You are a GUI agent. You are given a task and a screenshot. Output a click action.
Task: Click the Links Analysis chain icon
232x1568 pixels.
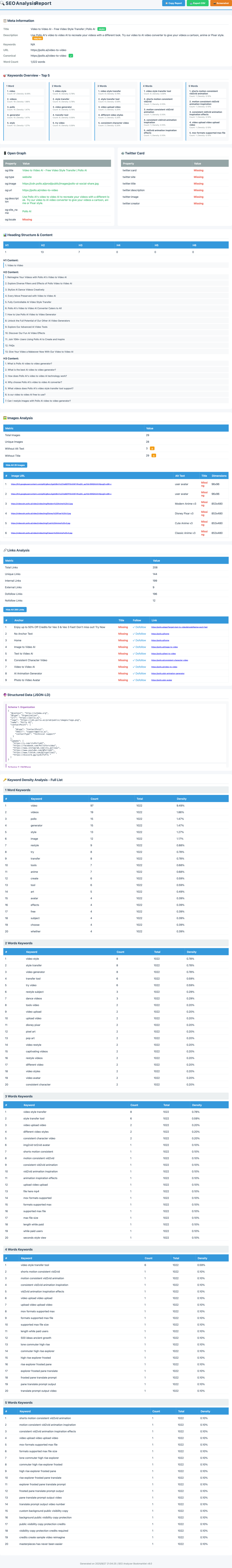pos(5,550)
